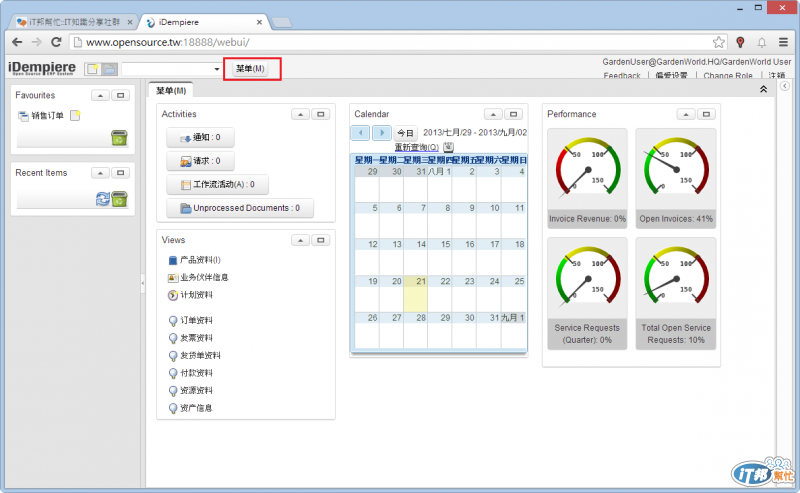Viewport: 800px width, 493px height.
Task: Click the 工作流活动(A) : 0 button
Action: pos(217,184)
